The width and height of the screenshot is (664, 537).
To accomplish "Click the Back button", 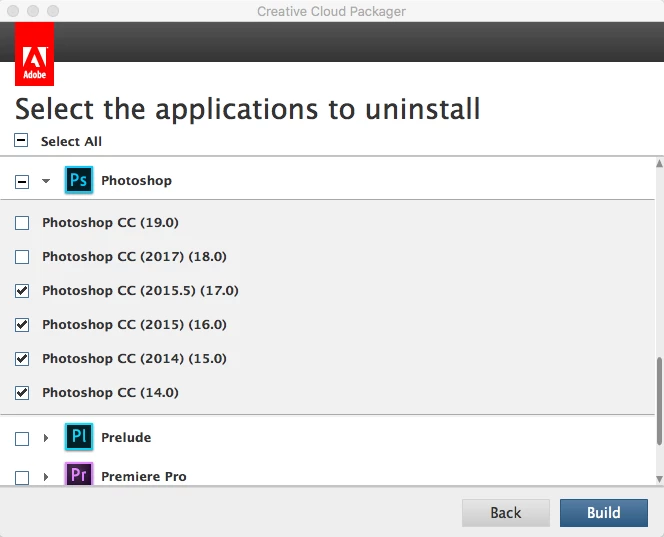I will [x=506, y=513].
